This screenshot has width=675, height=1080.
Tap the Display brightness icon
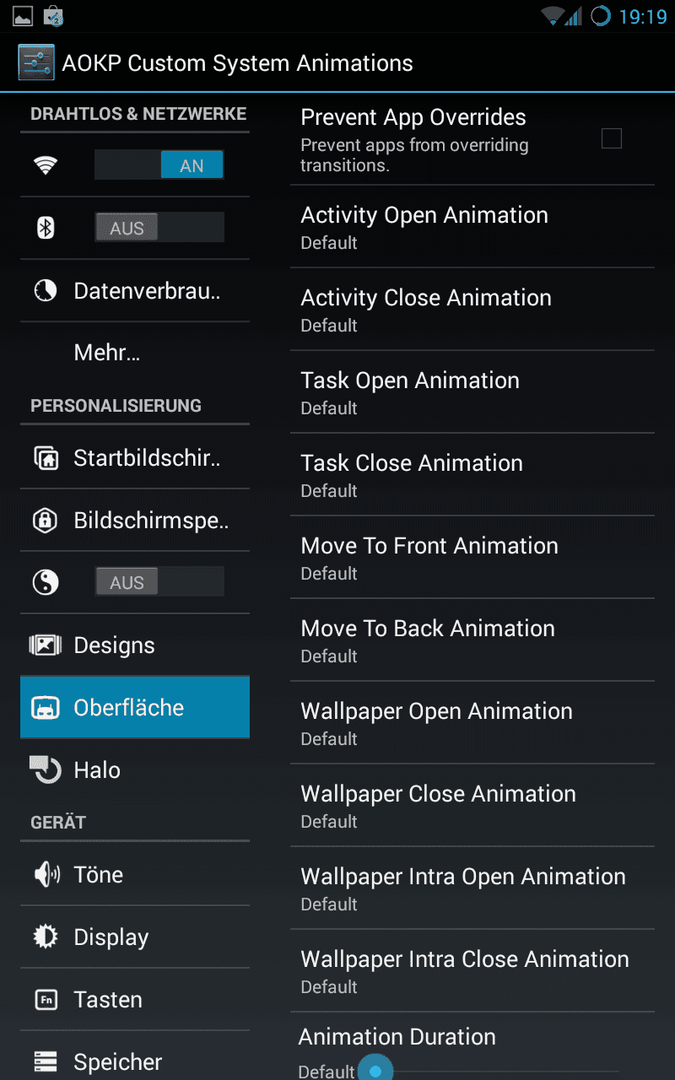point(45,937)
